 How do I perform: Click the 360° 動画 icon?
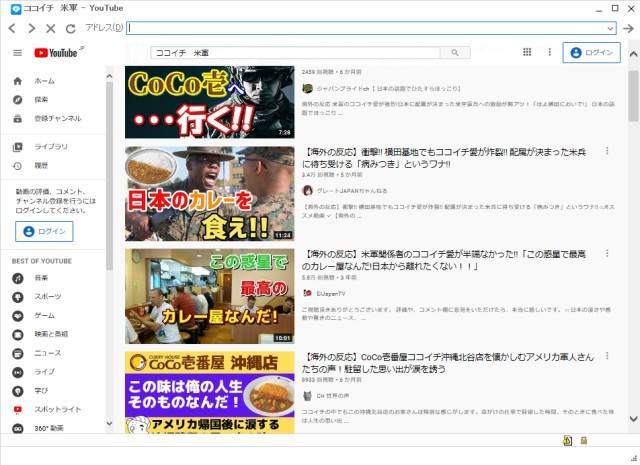(18, 428)
